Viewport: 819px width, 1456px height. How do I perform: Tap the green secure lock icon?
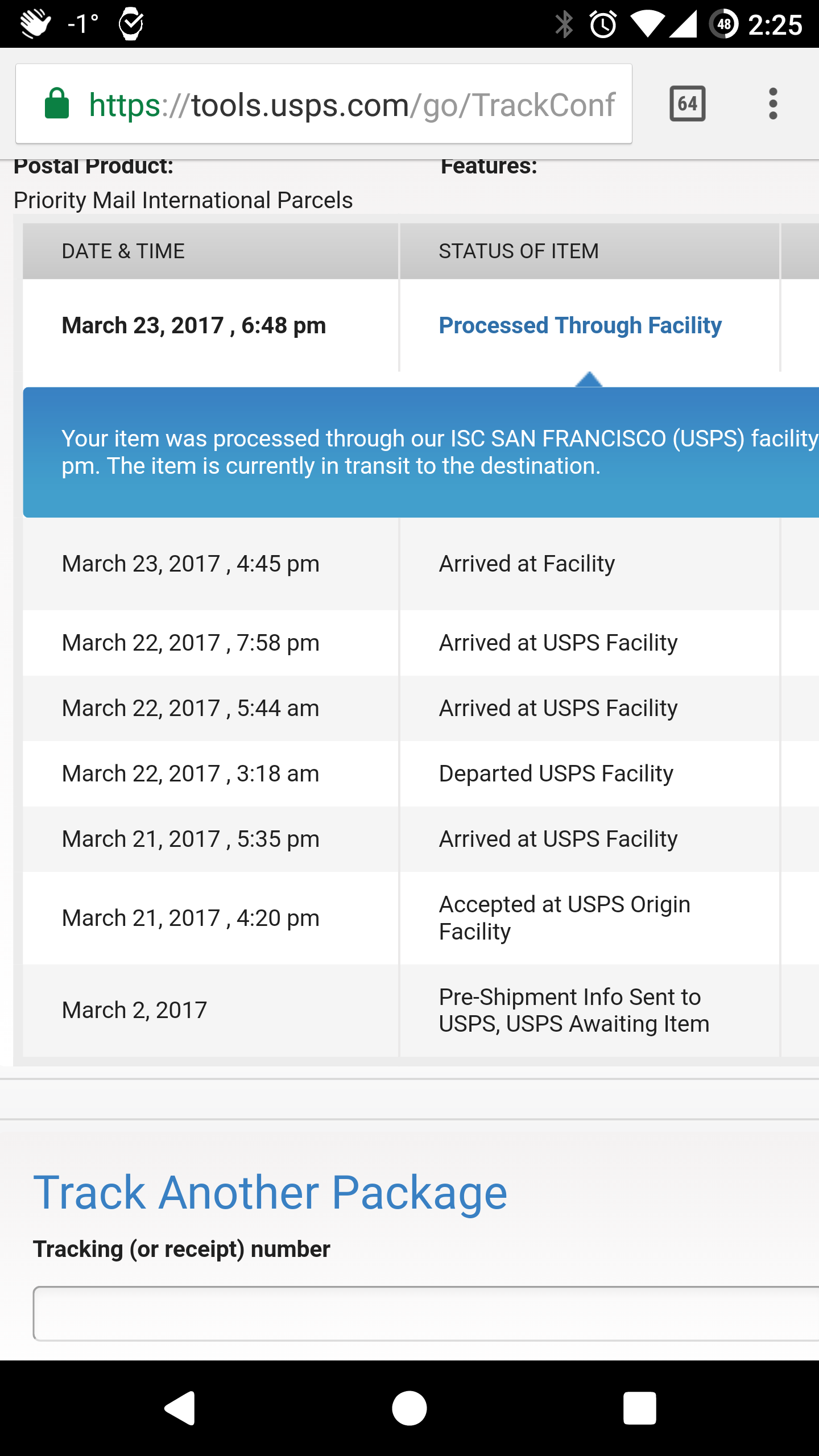(x=57, y=104)
